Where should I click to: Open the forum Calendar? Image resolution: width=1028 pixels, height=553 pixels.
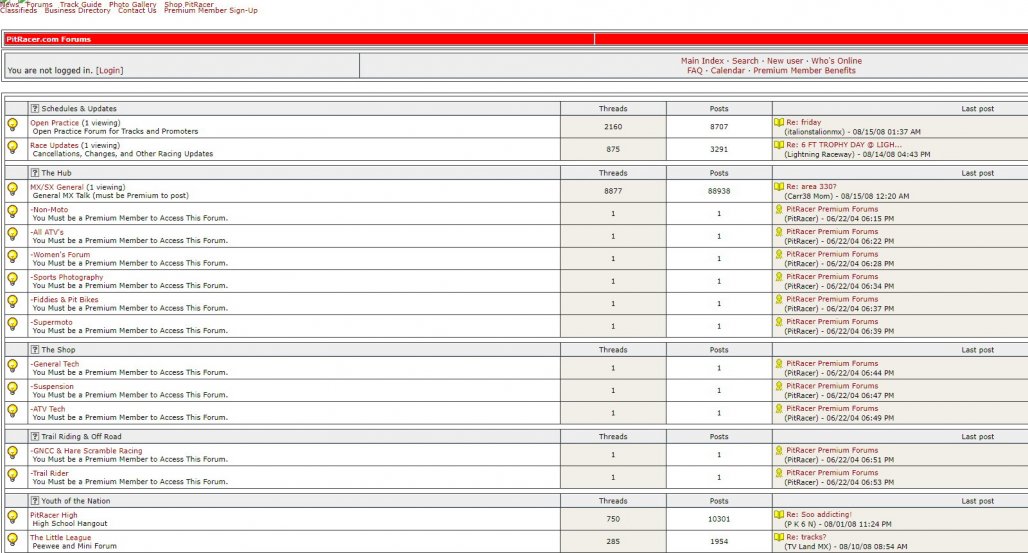728,70
